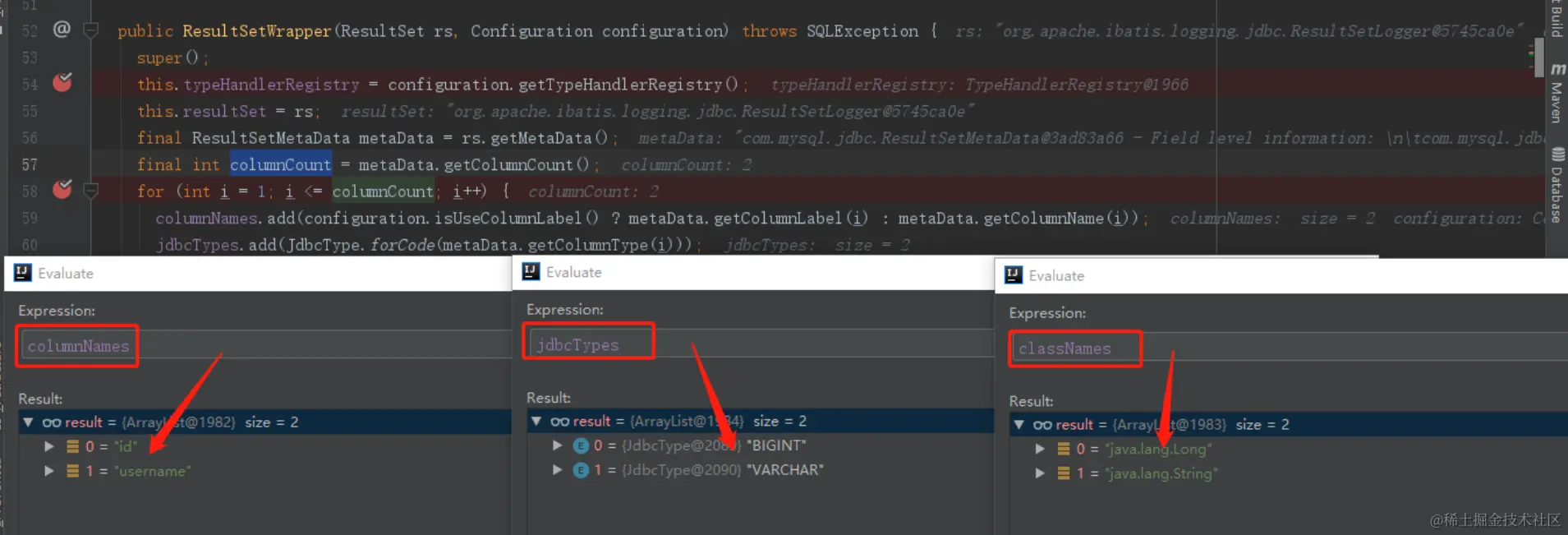
Task: Click the enum icon beside VARCHAR
Action: (x=581, y=470)
